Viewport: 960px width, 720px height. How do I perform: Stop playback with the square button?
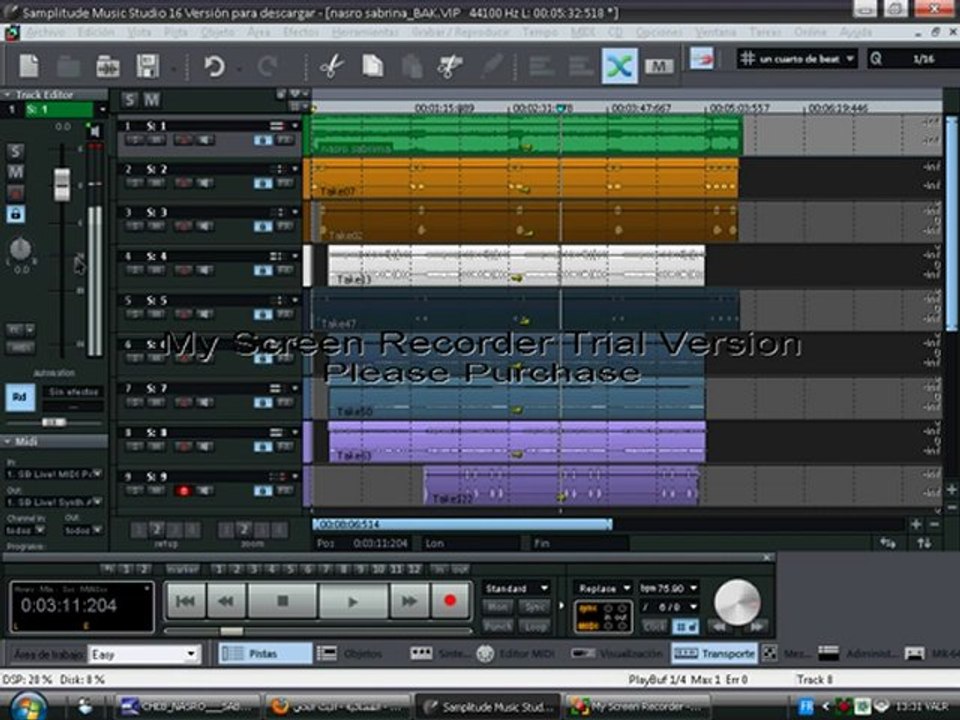pos(282,601)
